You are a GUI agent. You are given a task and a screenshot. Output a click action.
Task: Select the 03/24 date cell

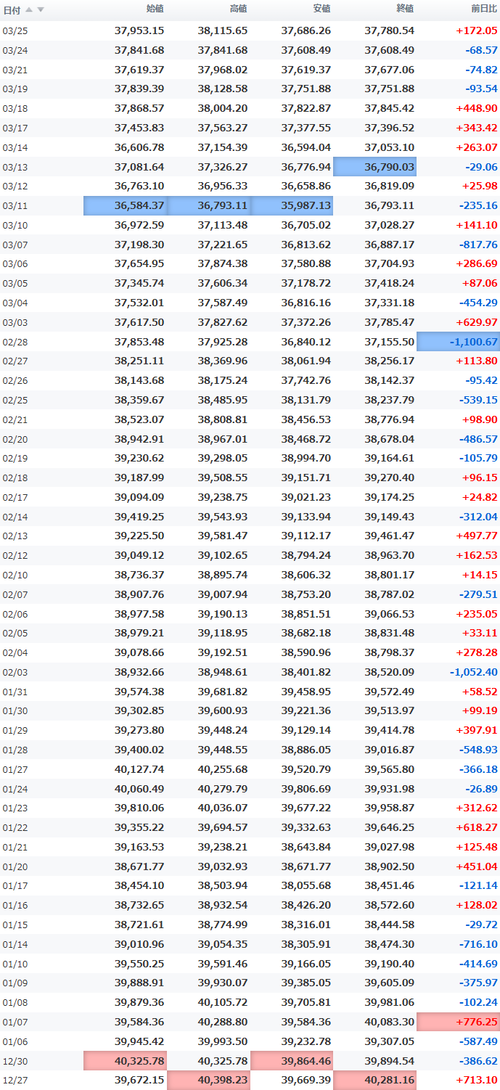pos(14,50)
